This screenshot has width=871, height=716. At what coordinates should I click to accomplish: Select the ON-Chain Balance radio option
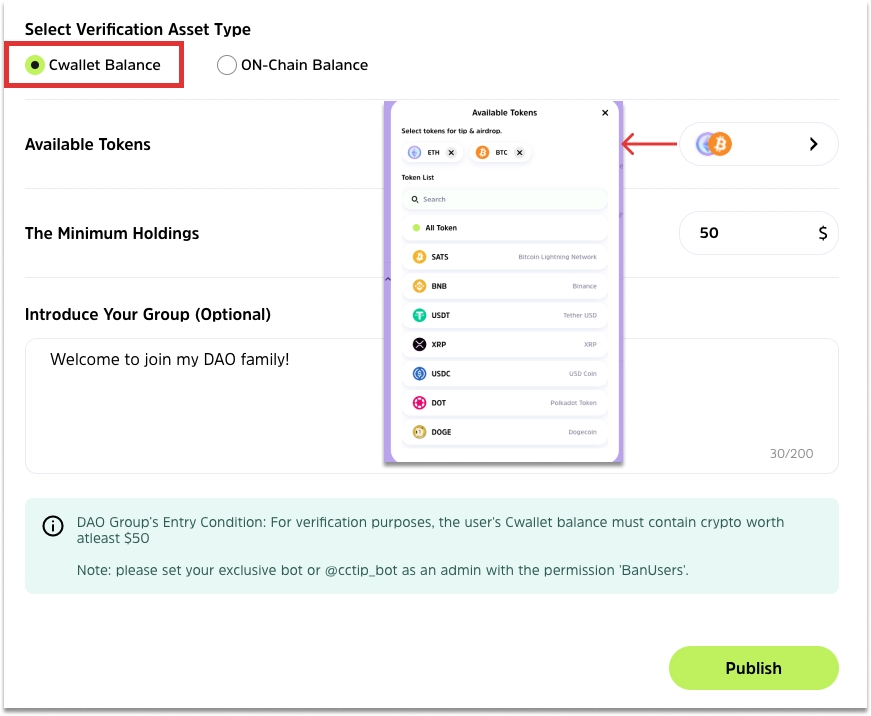pos(227,65)
